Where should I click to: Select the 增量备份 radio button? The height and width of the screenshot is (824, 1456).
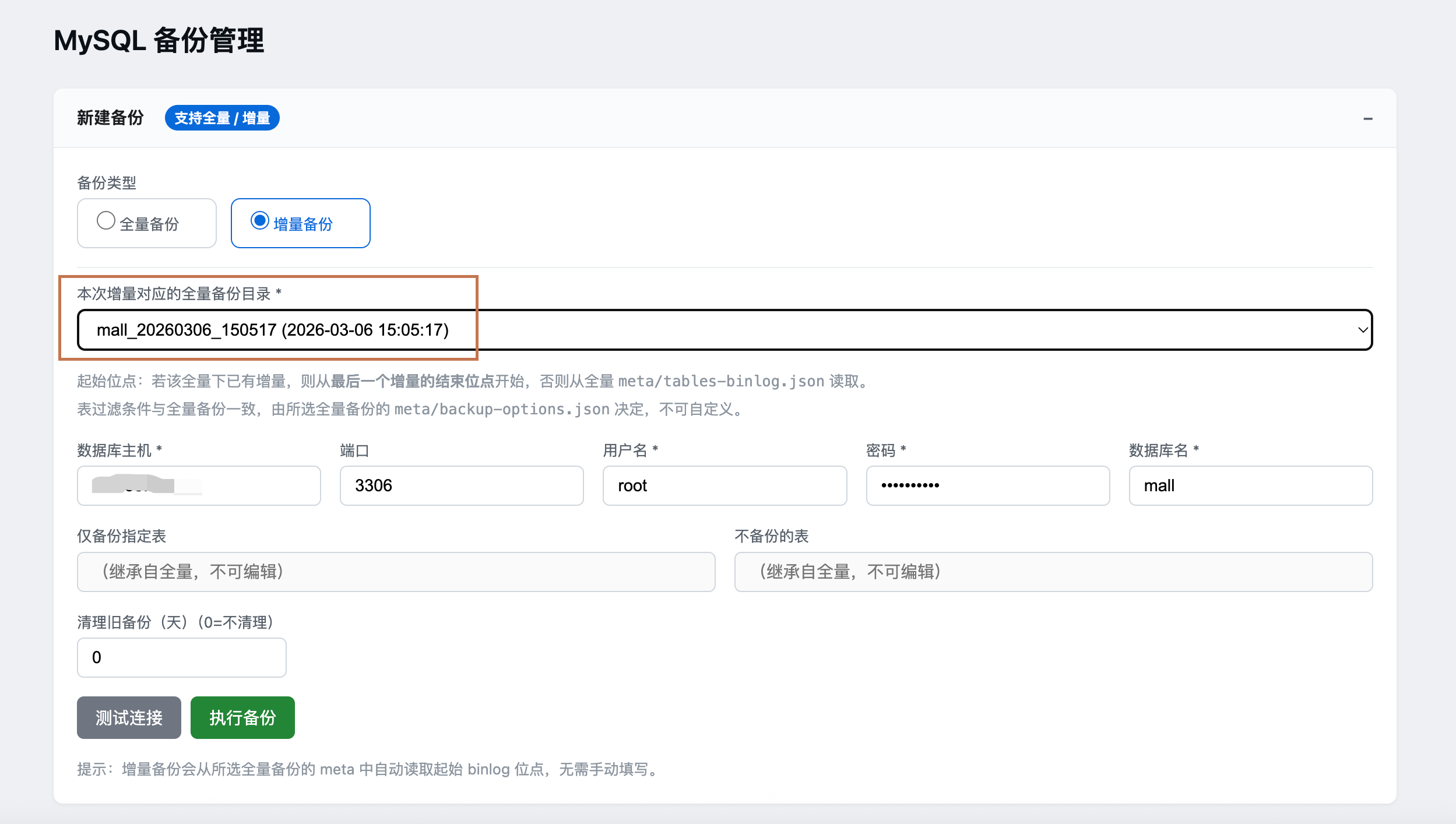point(259,221)
